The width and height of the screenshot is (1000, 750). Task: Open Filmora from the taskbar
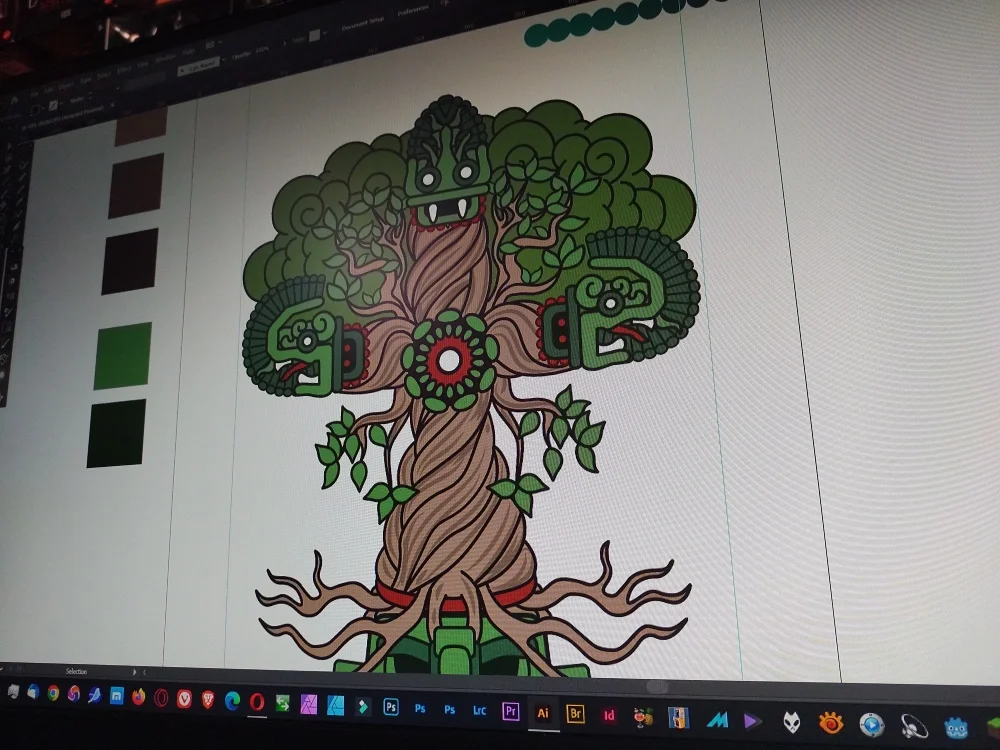(x=363, y=707)
